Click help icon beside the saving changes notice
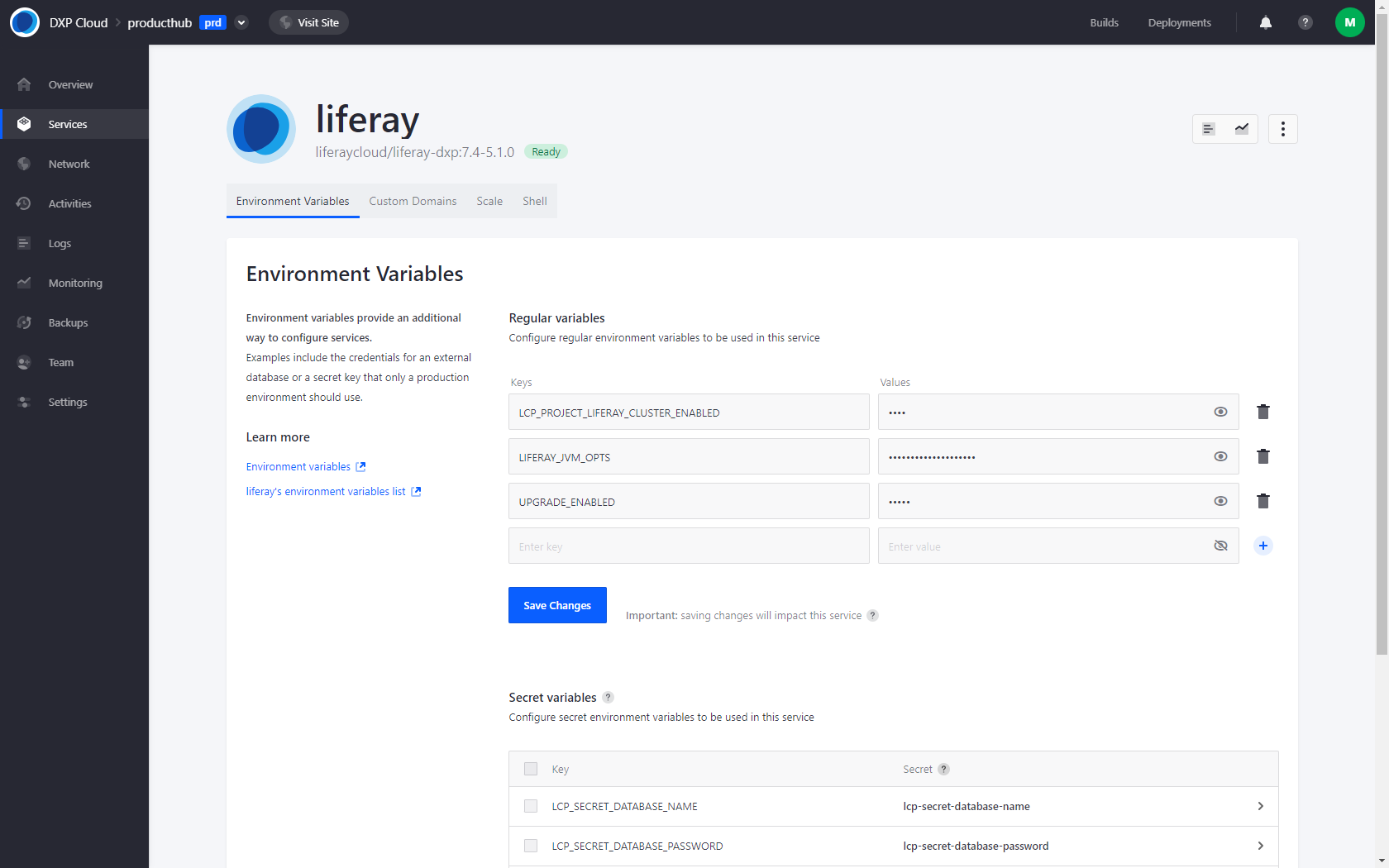This screenshot has height=868, width=1389. coord(872,615)
